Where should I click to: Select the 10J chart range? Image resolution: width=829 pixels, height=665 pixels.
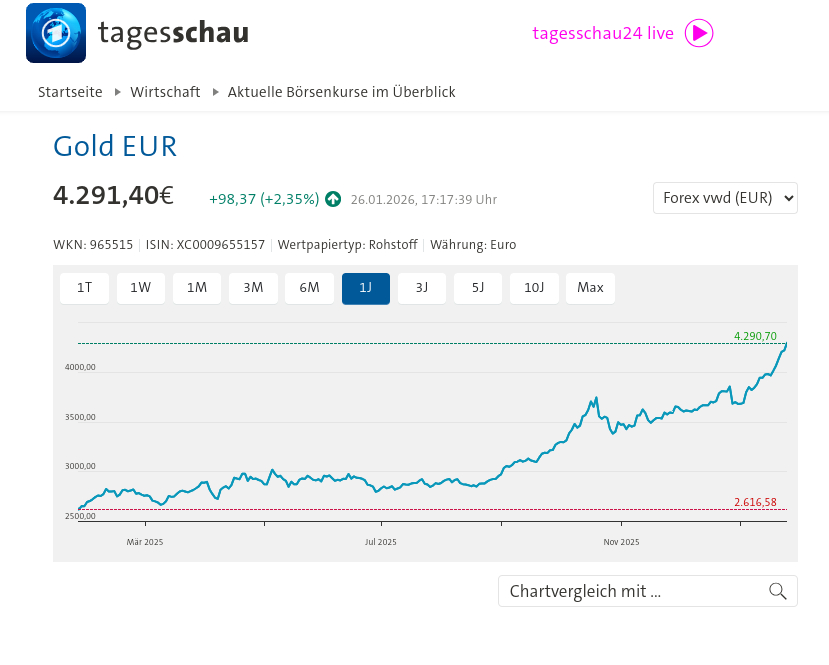pyautogui.click(x=534, y=288)
